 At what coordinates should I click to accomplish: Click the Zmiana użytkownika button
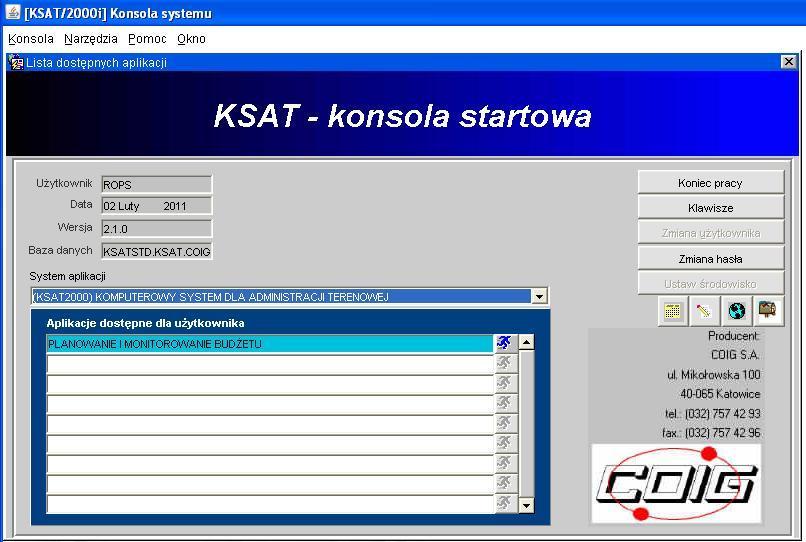(x=710, y=233)
